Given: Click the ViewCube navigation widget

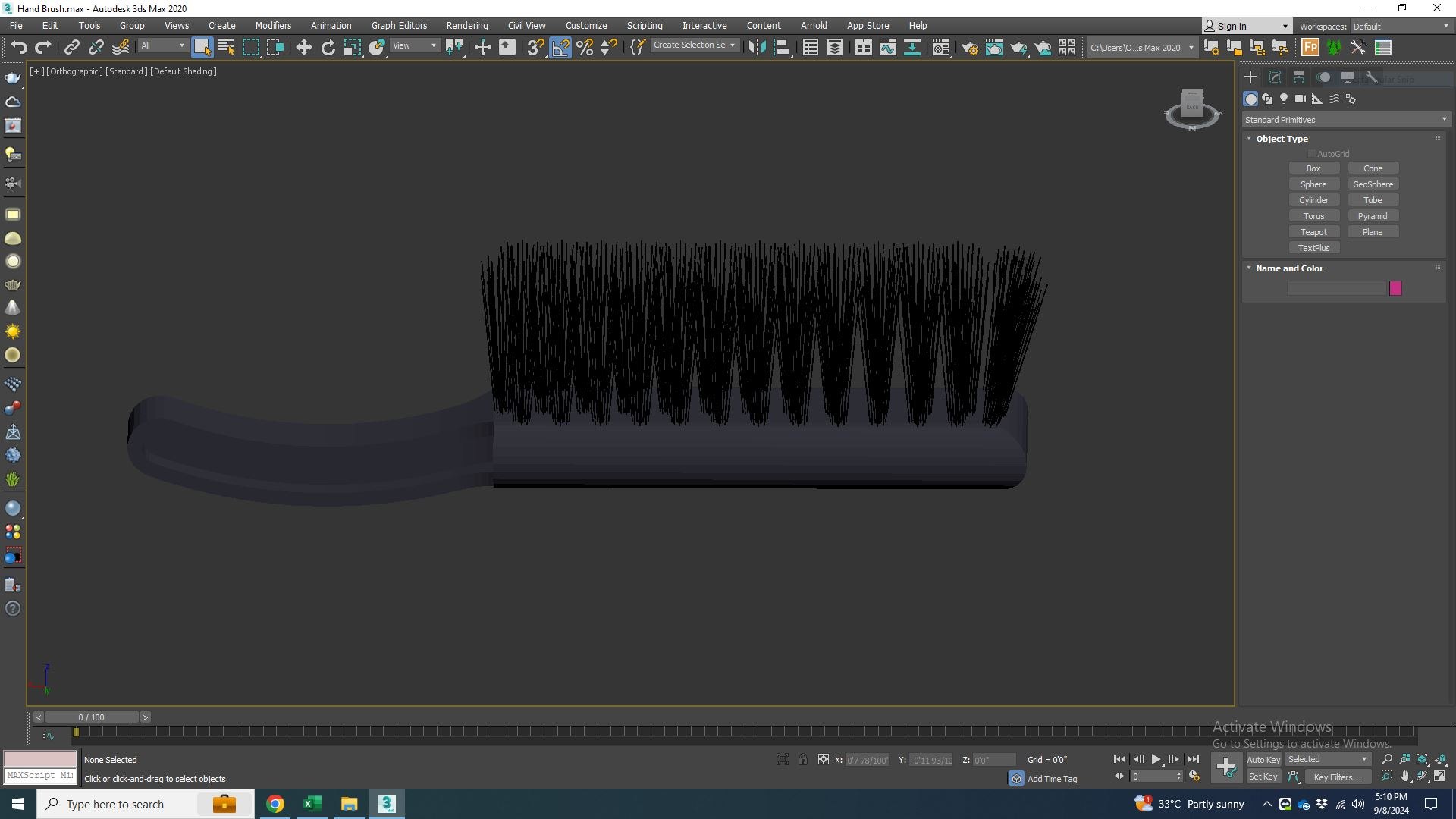Looking at the screenshot, I should point(1192,110).
